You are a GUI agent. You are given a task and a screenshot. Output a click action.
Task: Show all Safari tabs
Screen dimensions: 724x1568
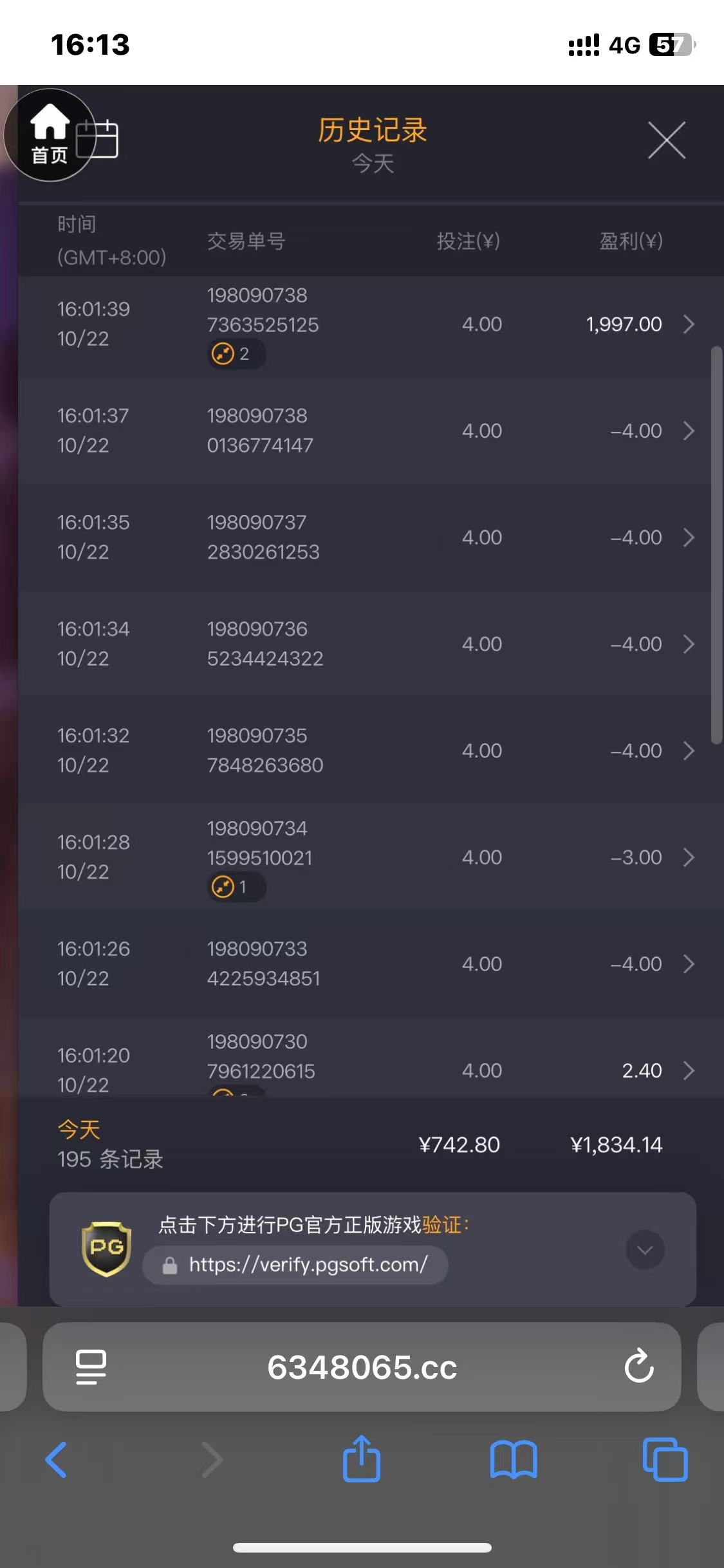(x=665, y=1459)
